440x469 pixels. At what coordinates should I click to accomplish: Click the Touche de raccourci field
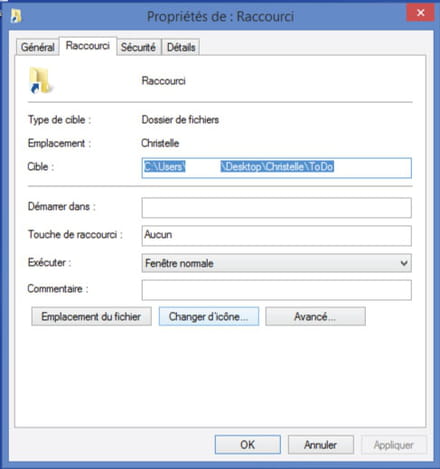tap(276, 236)
